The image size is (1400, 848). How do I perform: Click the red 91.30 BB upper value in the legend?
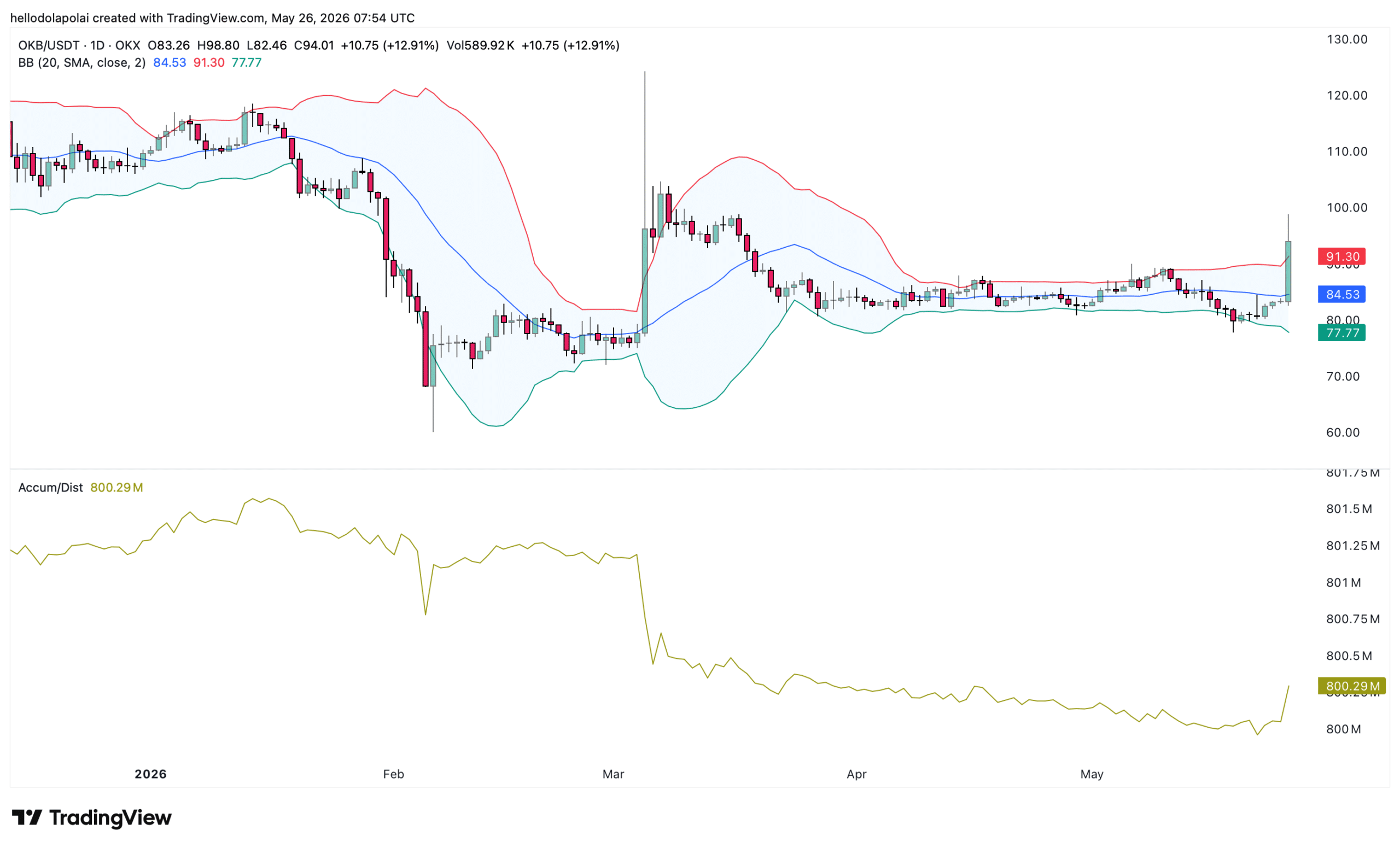tap(208, 62)
